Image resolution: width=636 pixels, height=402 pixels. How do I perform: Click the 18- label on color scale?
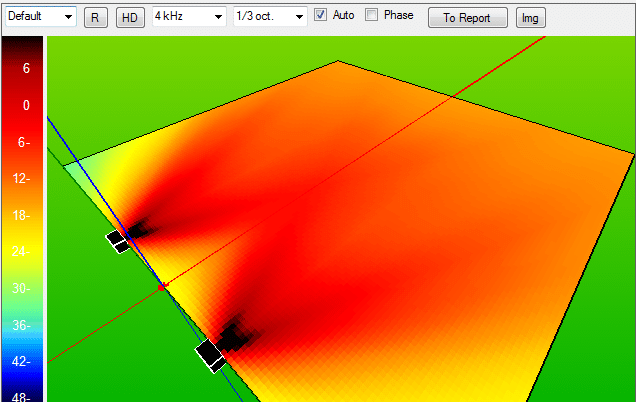21,215
